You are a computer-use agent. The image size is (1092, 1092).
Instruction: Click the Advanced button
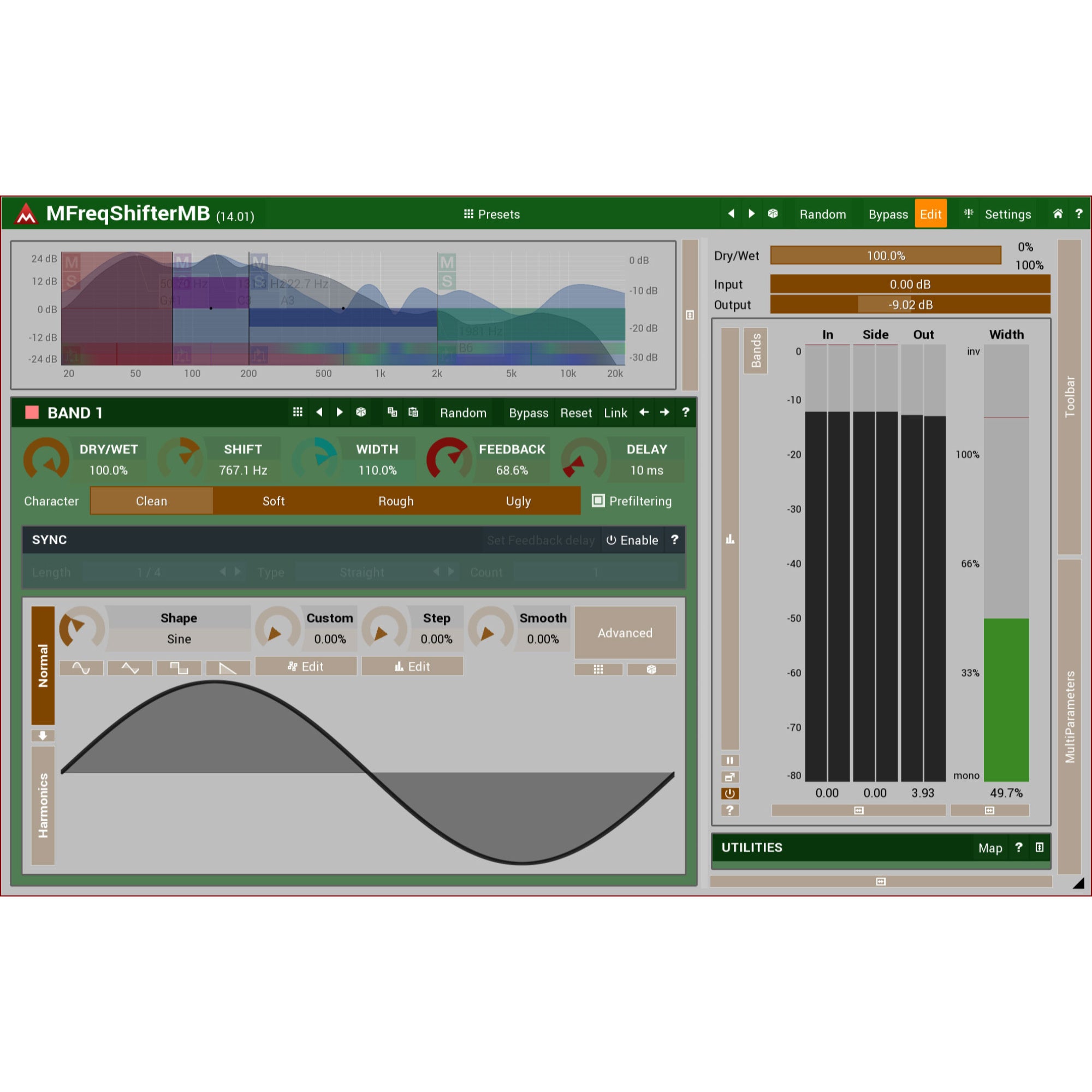(x=625, y=633)
